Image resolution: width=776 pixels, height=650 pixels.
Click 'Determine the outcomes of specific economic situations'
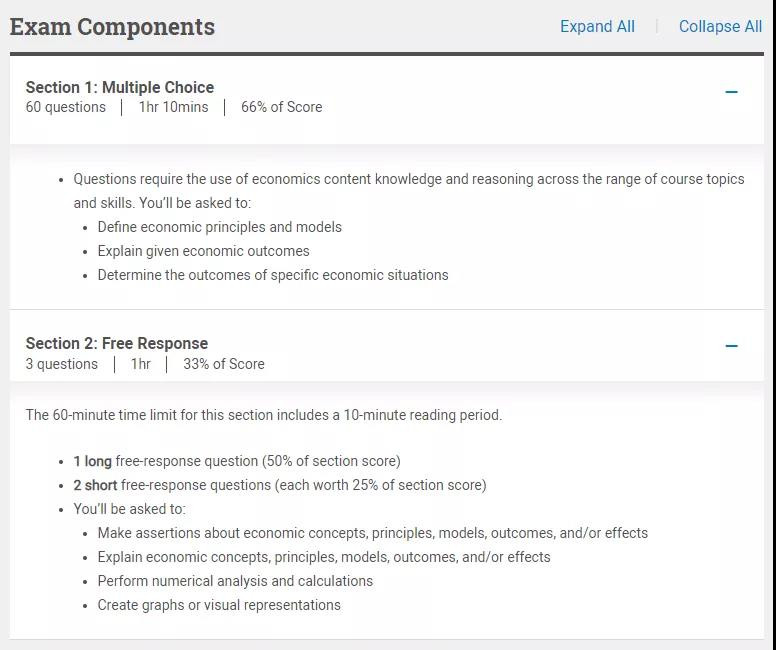tap(273, 275)
